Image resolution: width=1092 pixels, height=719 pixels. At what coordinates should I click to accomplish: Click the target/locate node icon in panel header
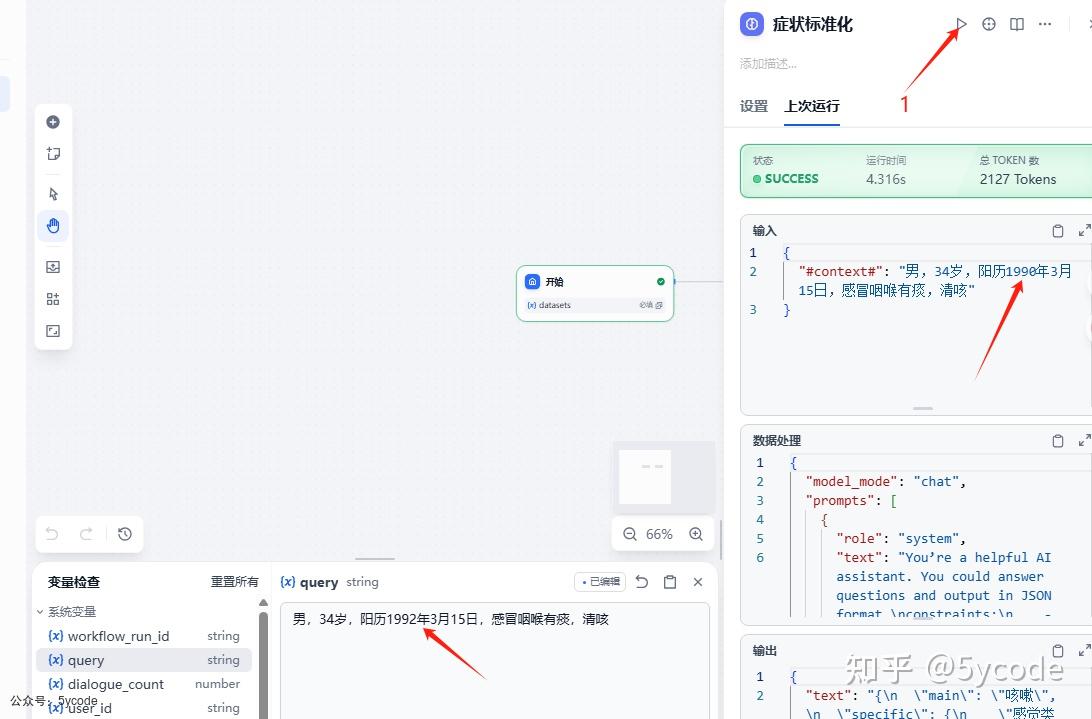pos(989,24)
